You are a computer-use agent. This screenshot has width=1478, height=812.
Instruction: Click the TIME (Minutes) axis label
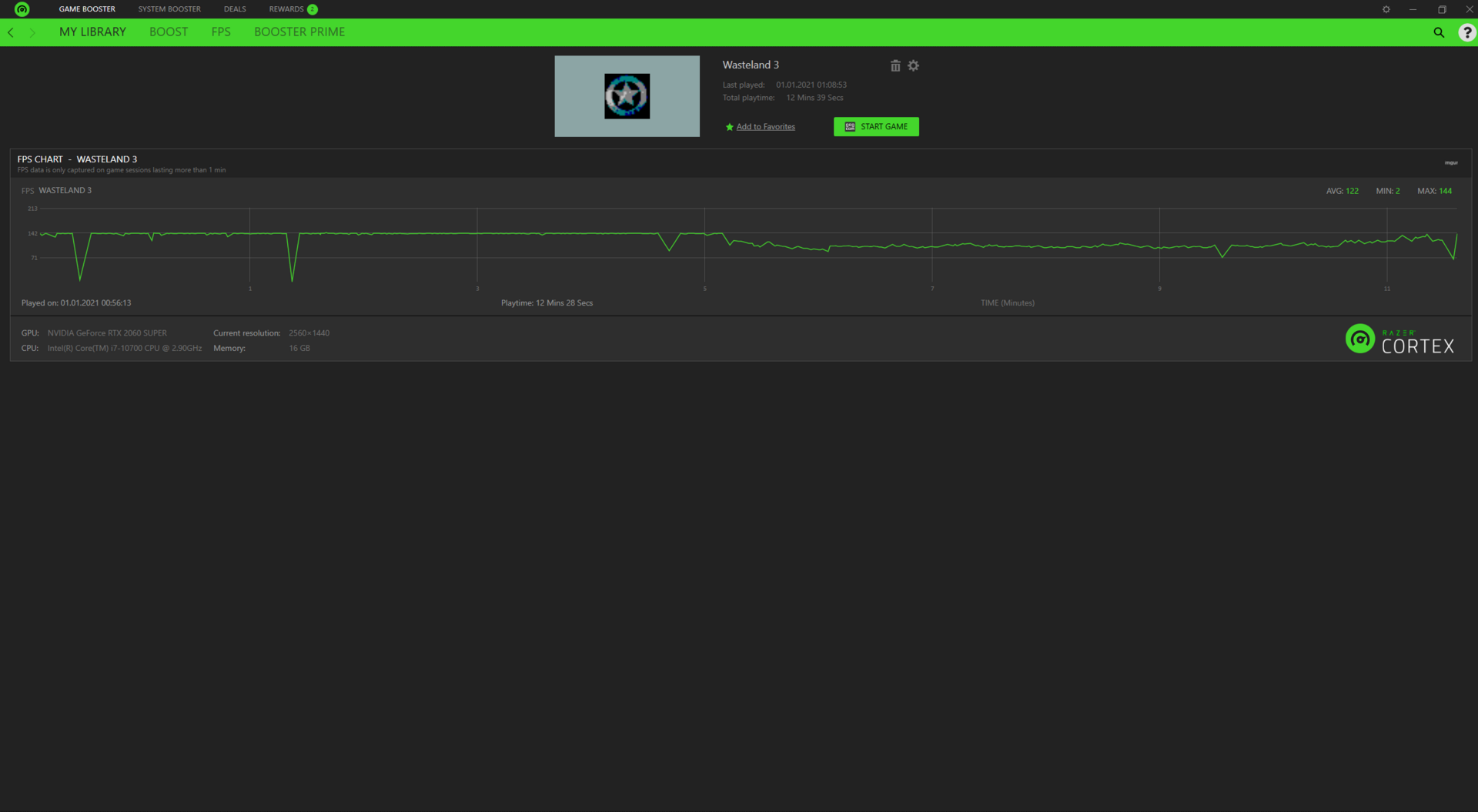click(x=1008, y=303)
